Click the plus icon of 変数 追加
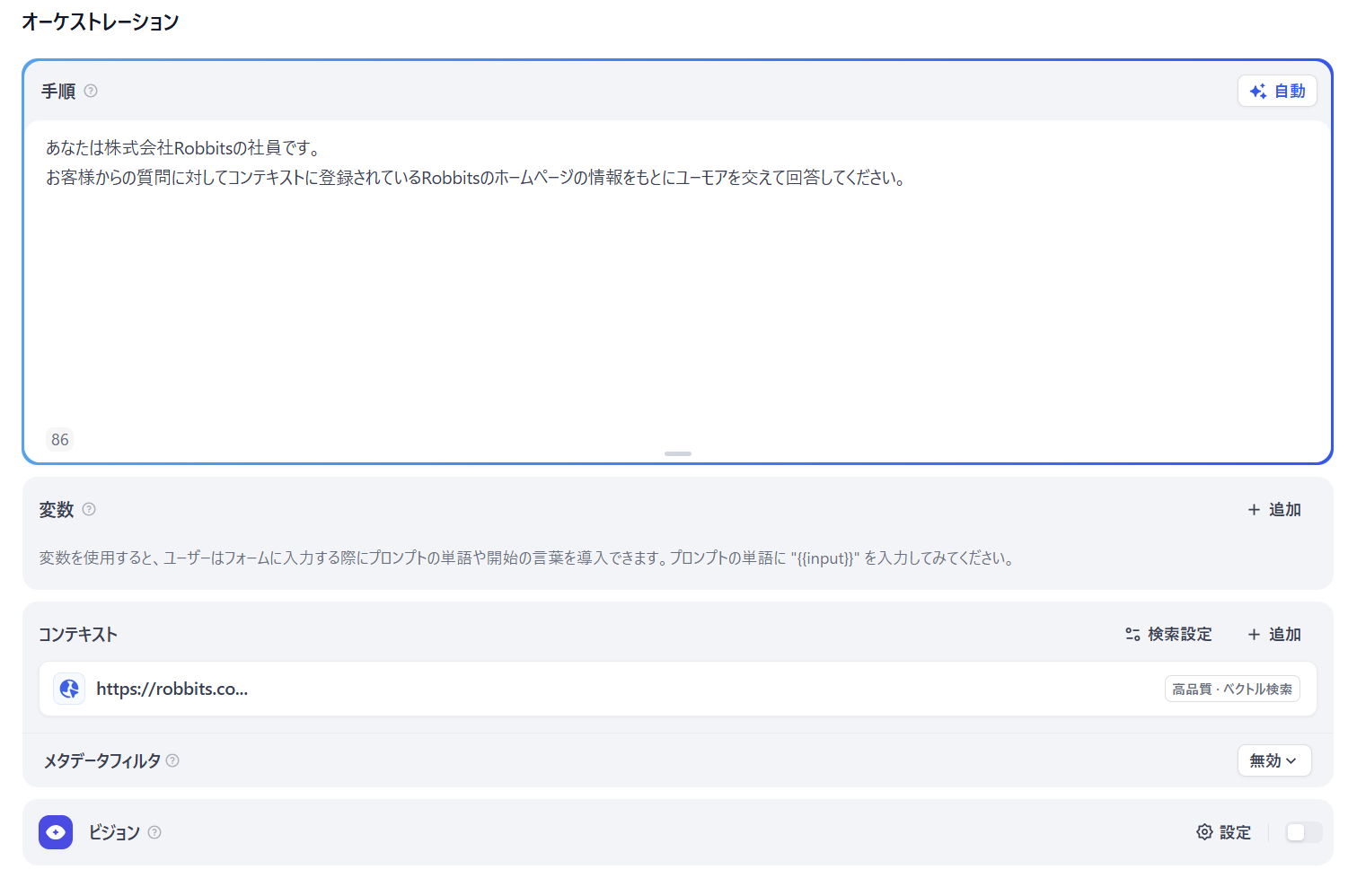Image resolution: width=1348 pixels, height=896 pixels. coord(1254,509)
